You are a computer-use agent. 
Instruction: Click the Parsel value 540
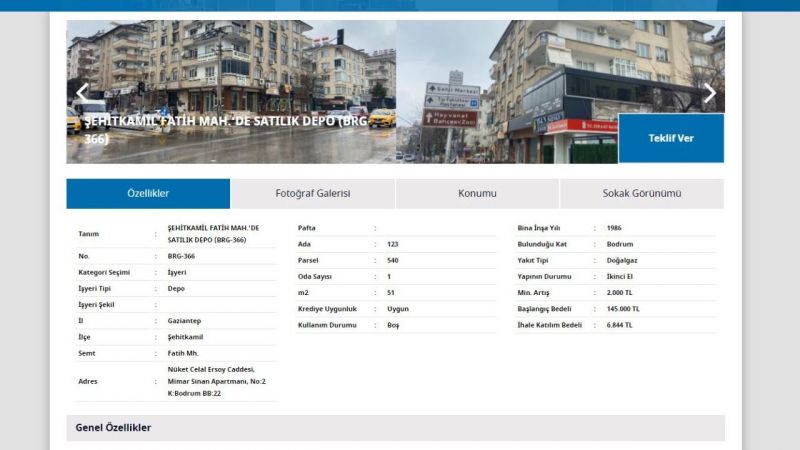pos(392,260)
